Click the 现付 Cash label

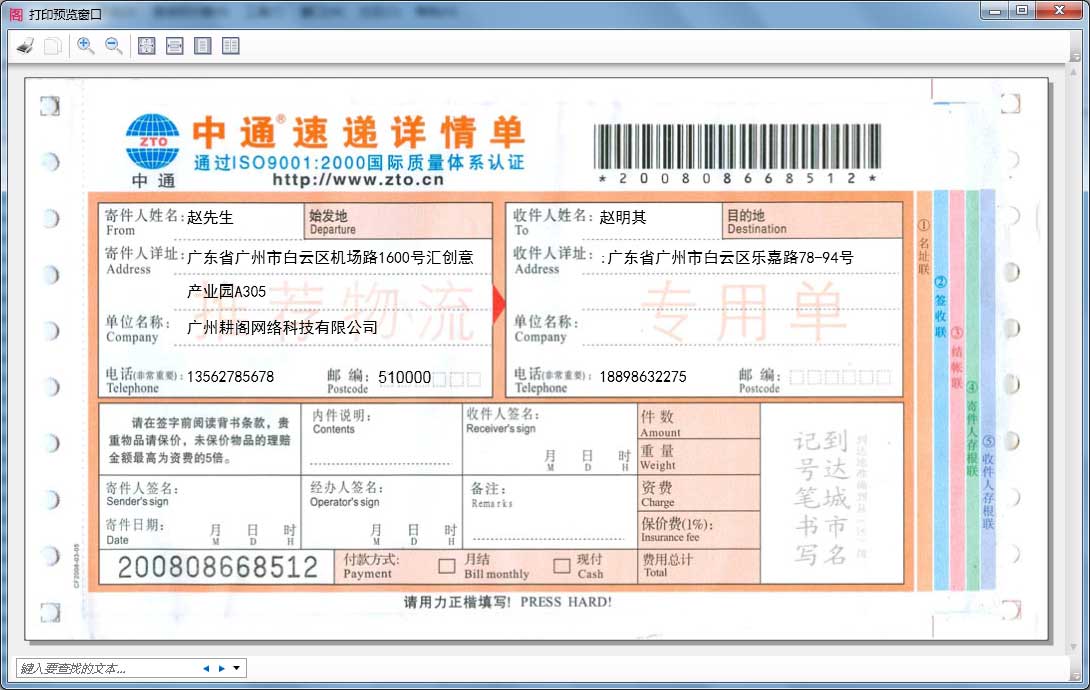pos(590,566)
